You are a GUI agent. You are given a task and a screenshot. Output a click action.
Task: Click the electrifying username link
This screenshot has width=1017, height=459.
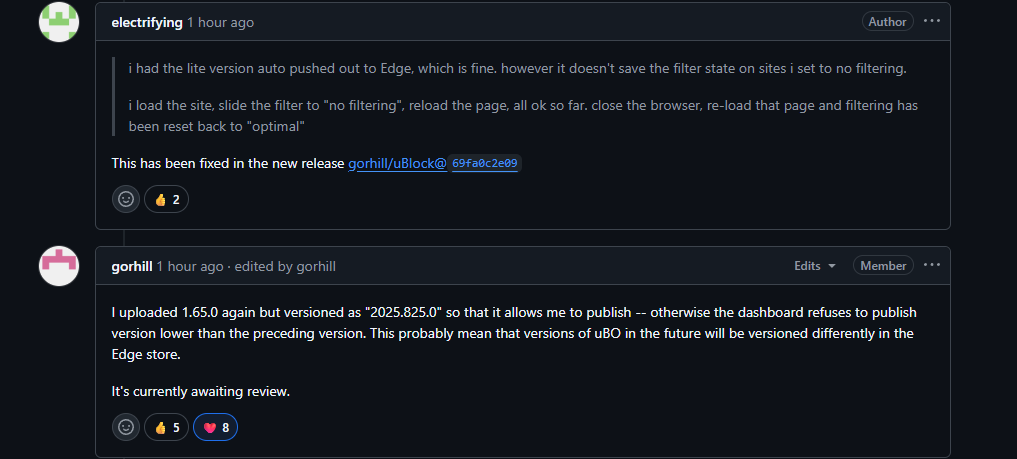pos(147,22)
